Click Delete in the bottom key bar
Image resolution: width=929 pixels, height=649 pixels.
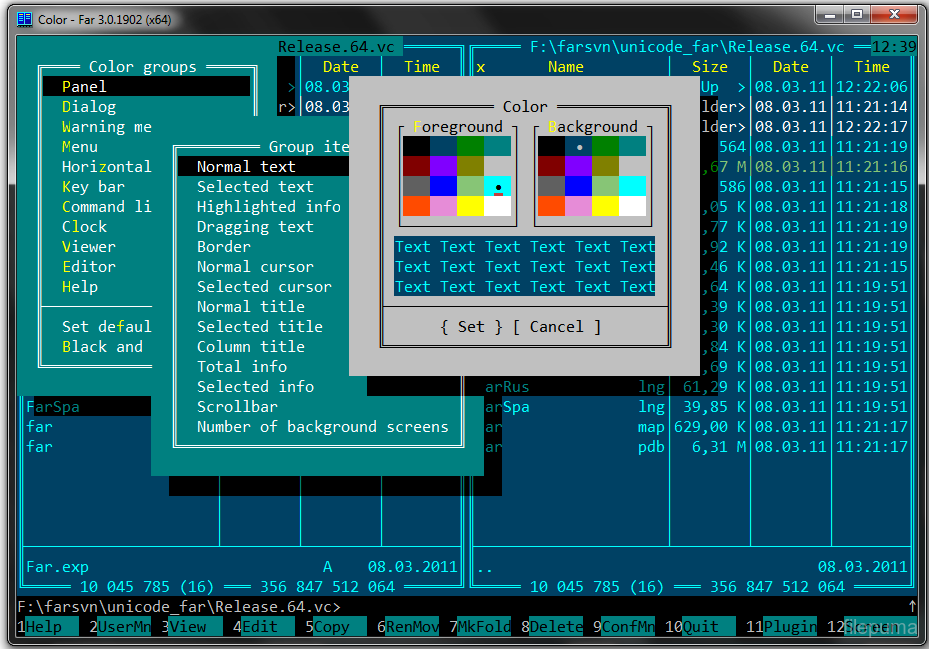(555, 627)
